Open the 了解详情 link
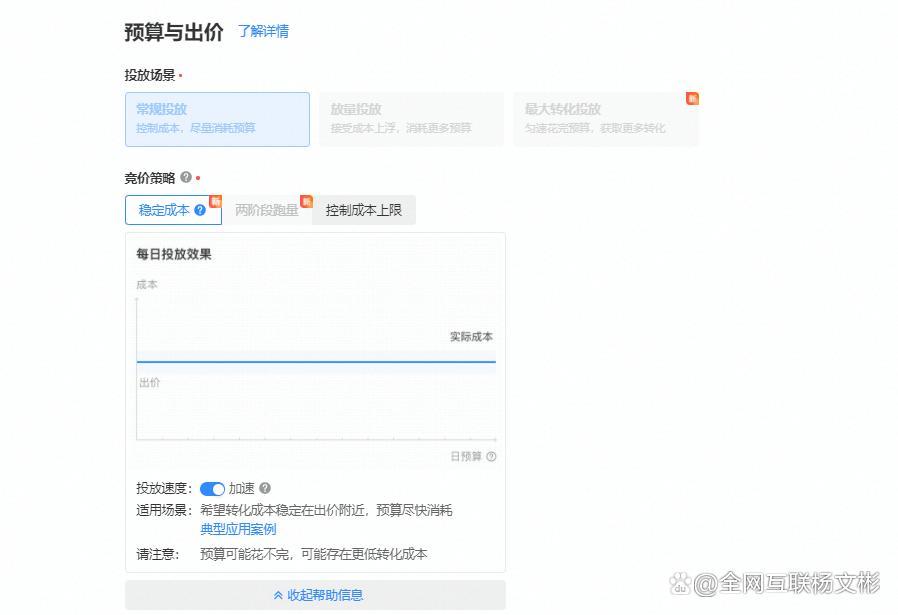 (x=263, y=31)
